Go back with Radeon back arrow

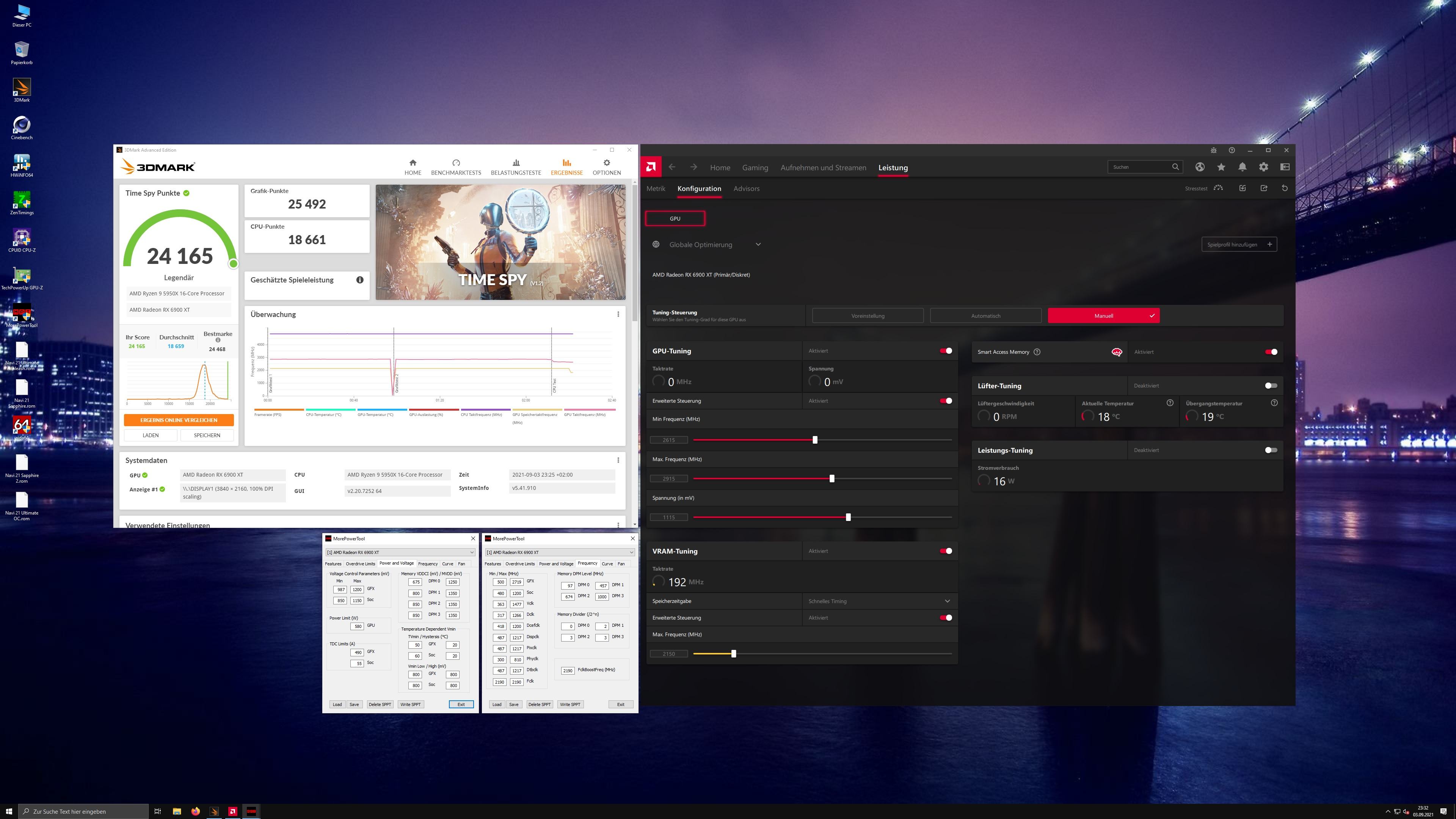pos(672,167)
